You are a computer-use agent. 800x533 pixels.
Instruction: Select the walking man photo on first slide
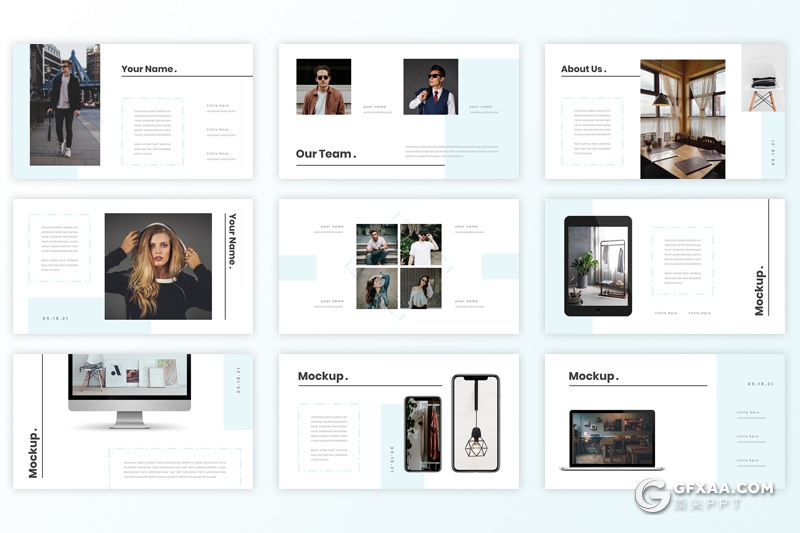[65, 104]
